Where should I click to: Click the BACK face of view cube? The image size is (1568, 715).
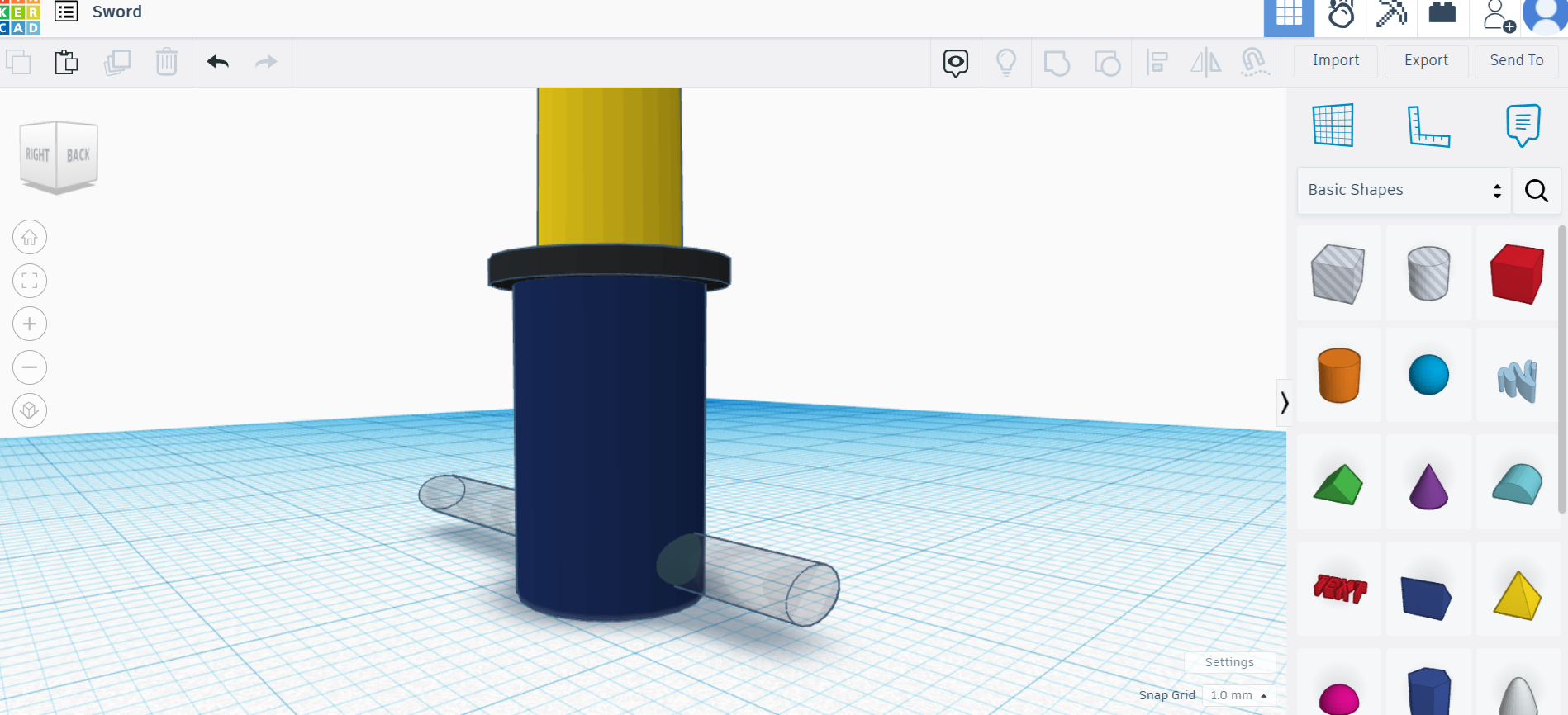tap(78, 155)
